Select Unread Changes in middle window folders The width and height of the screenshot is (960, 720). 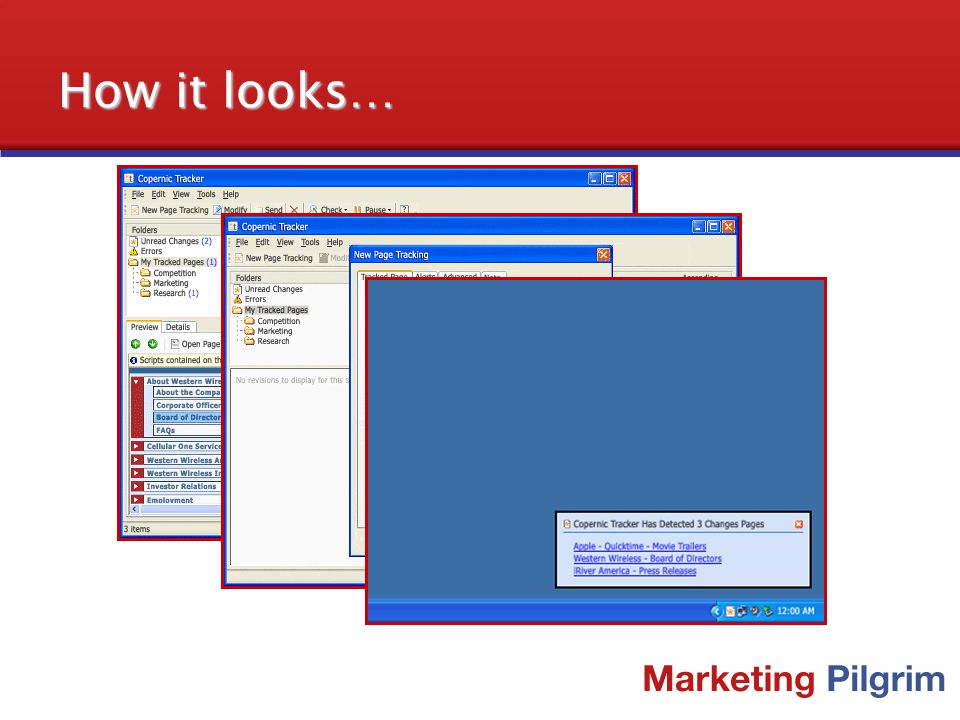pyautogui.click(x=268, y=289)
